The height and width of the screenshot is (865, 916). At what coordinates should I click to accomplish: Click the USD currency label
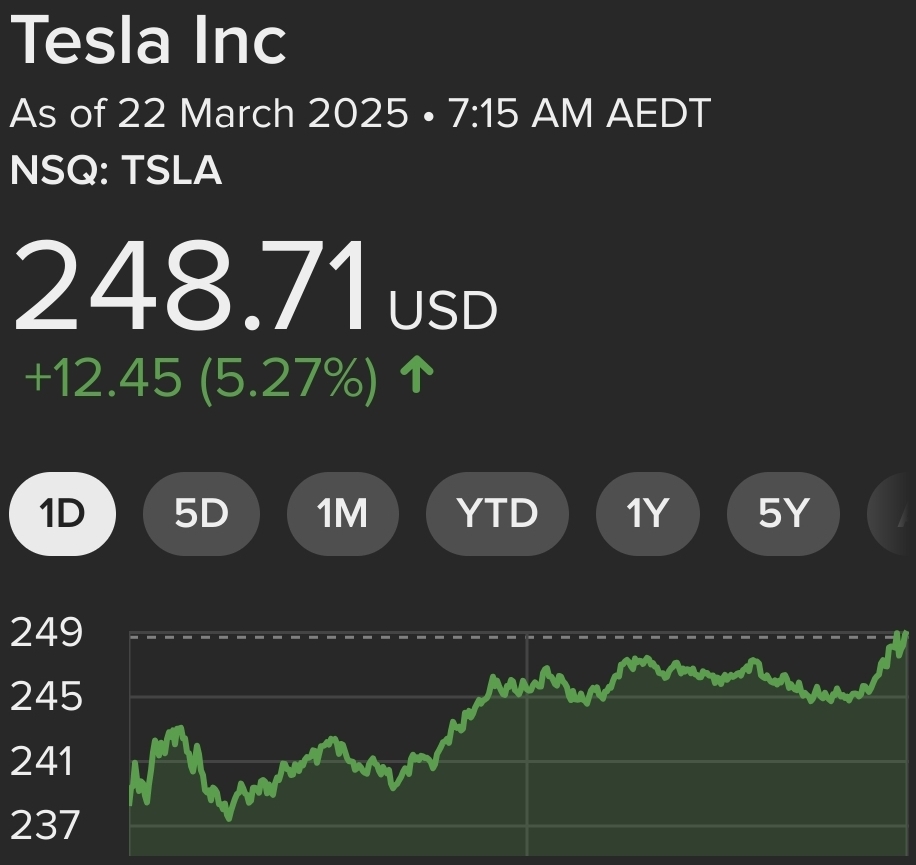pyautogui.click(x=442, y=310)
